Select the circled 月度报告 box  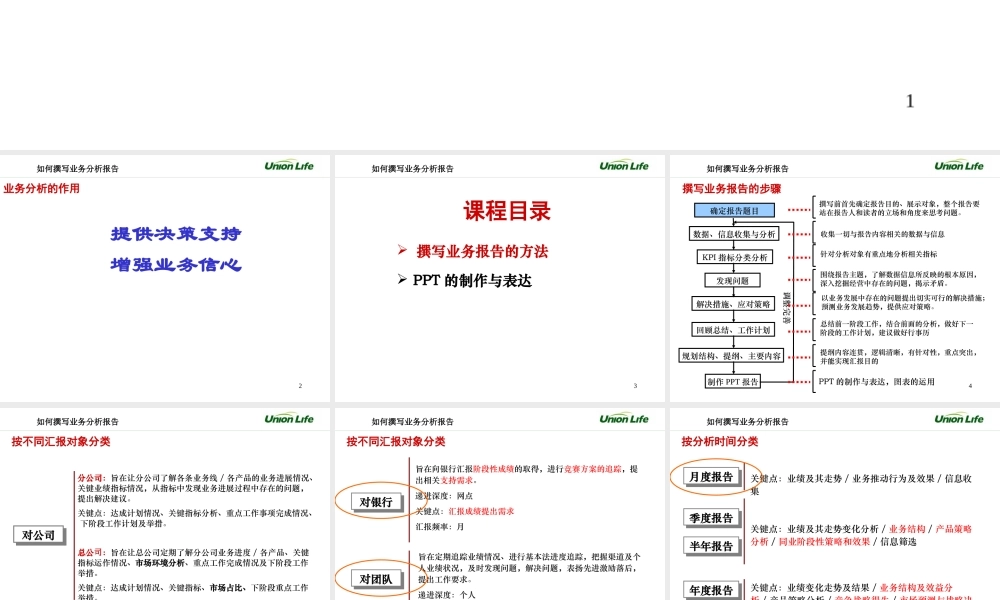pos(711,476)
